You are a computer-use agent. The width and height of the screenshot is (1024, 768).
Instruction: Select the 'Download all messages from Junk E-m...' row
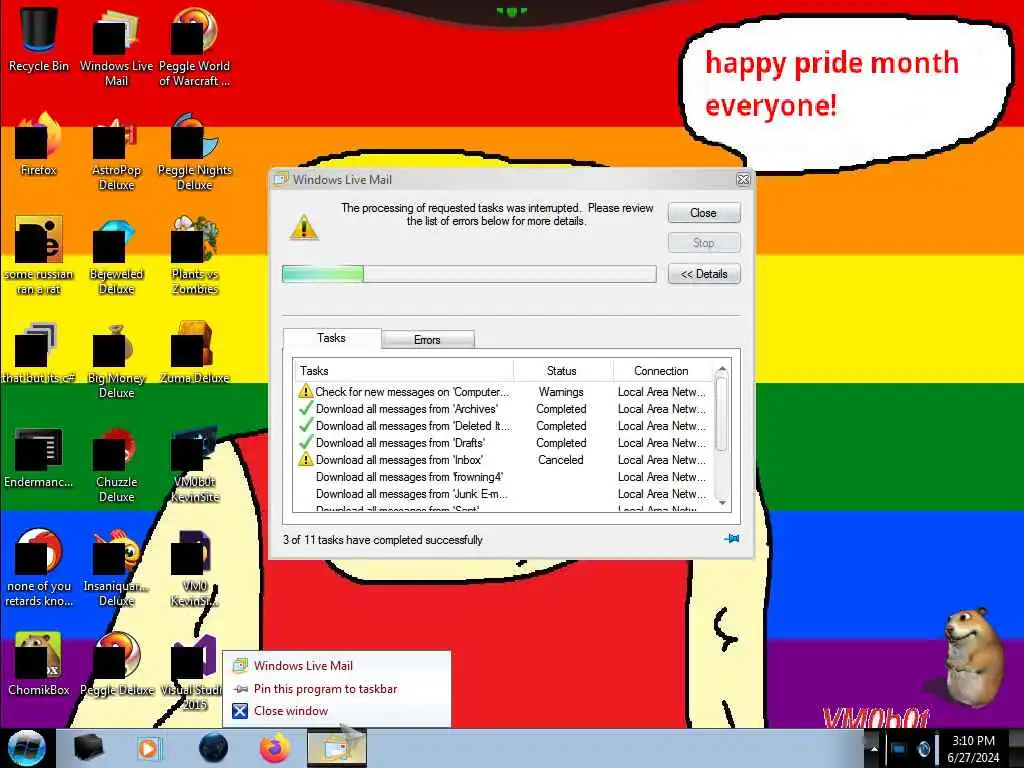(503, 494)
